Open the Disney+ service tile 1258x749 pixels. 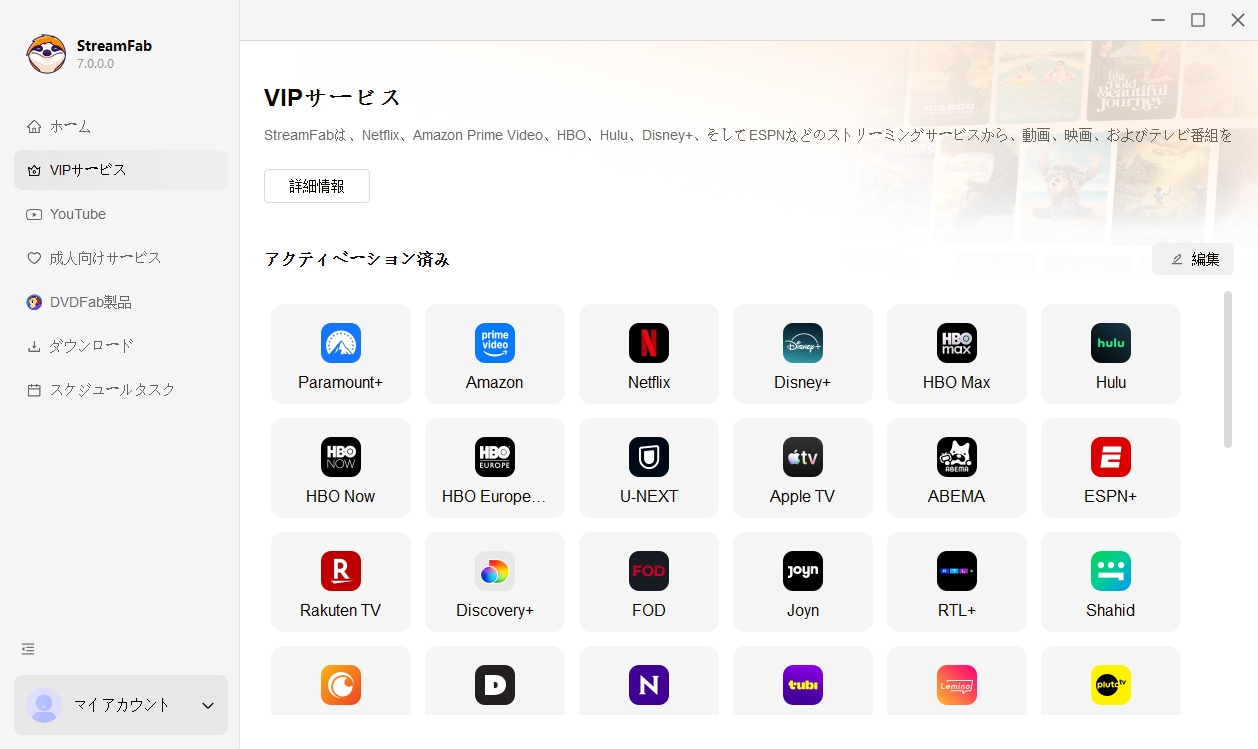tap(803, 354)
